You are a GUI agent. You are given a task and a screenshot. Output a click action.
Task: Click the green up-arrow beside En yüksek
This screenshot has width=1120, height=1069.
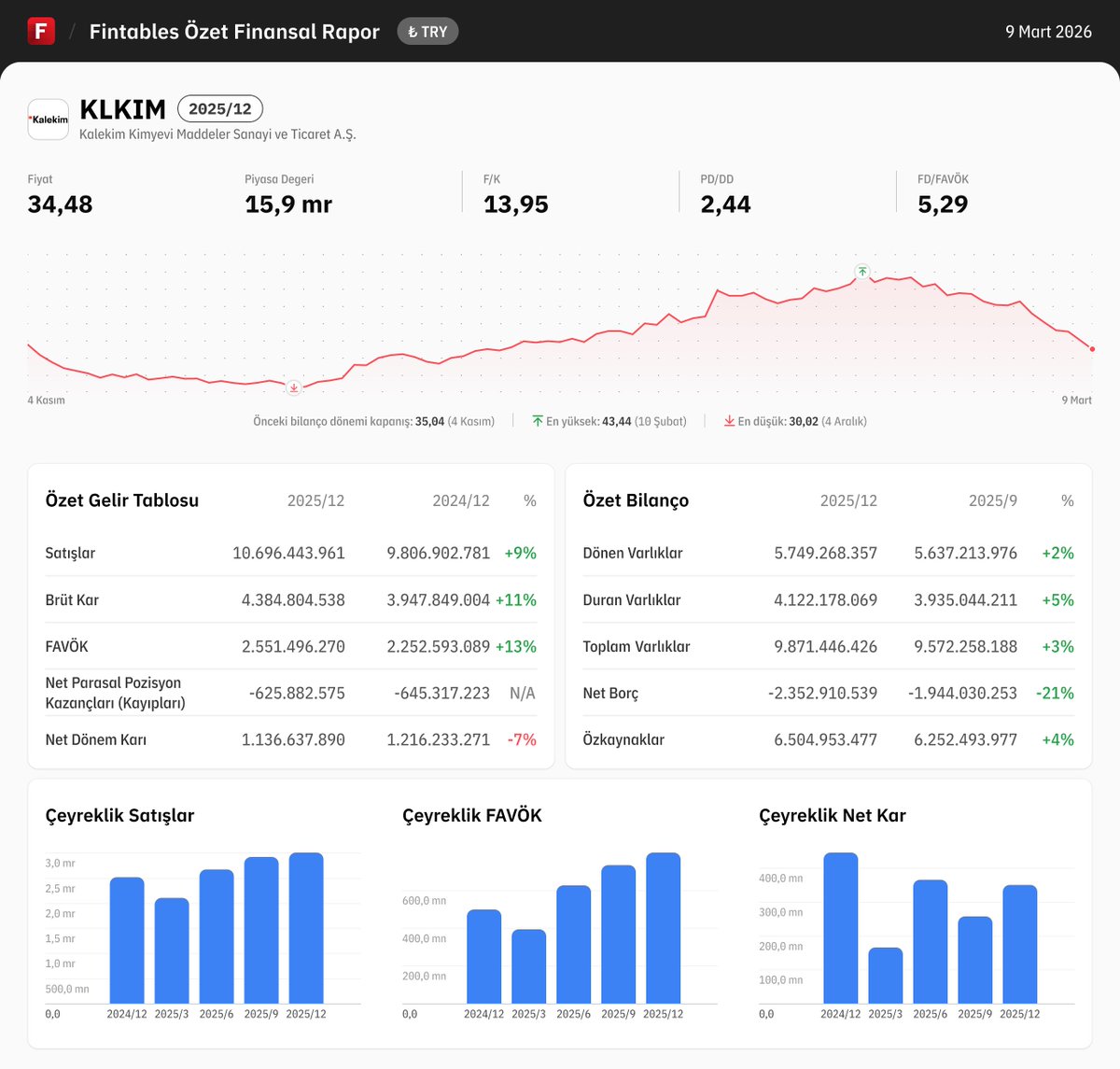537,421
